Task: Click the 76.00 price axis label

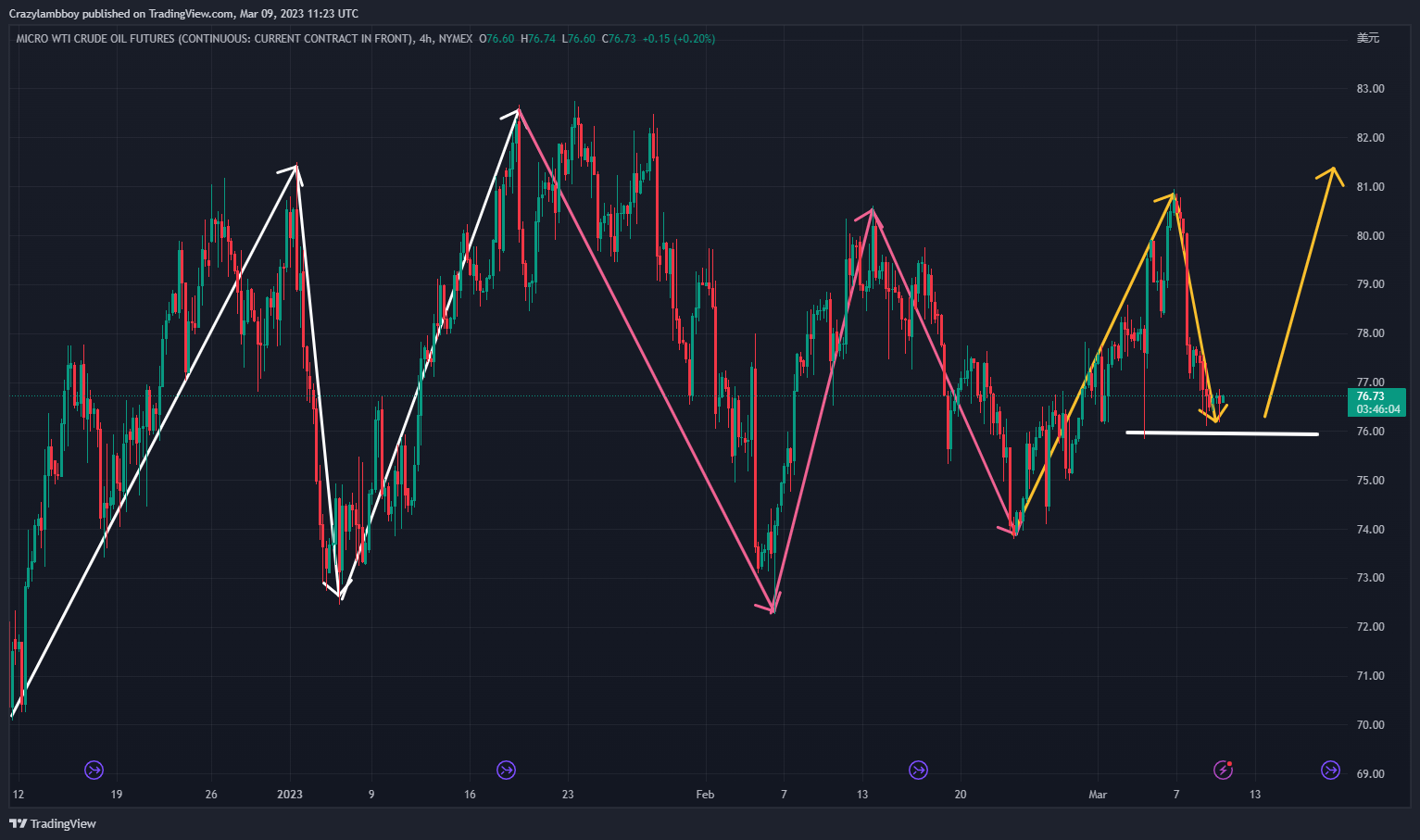Action: point(1370,432)
